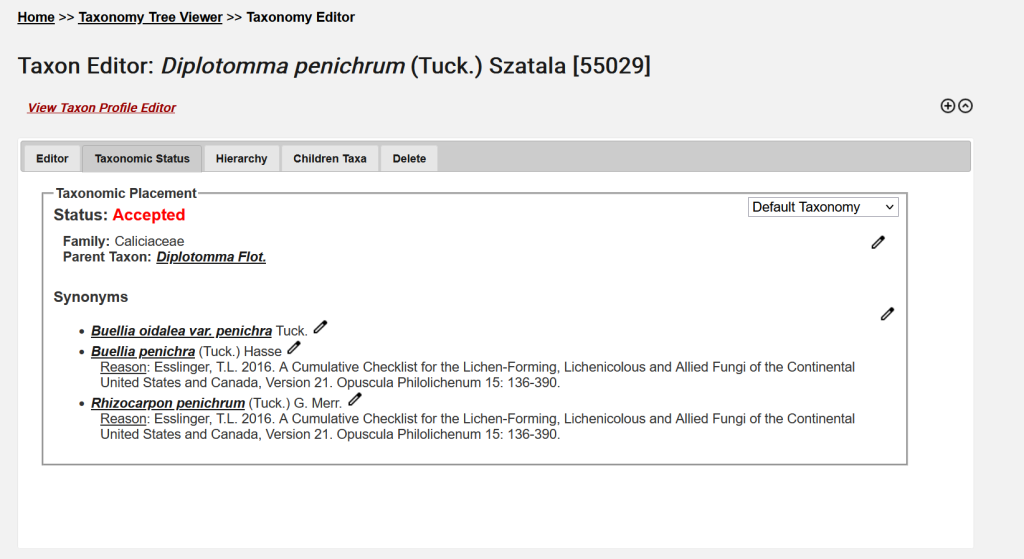Image resolution: width=1024 pixels, height=559 pixels.
Task: Edit the Buellia oidalea var. penichra synonym
Action: 320,327
